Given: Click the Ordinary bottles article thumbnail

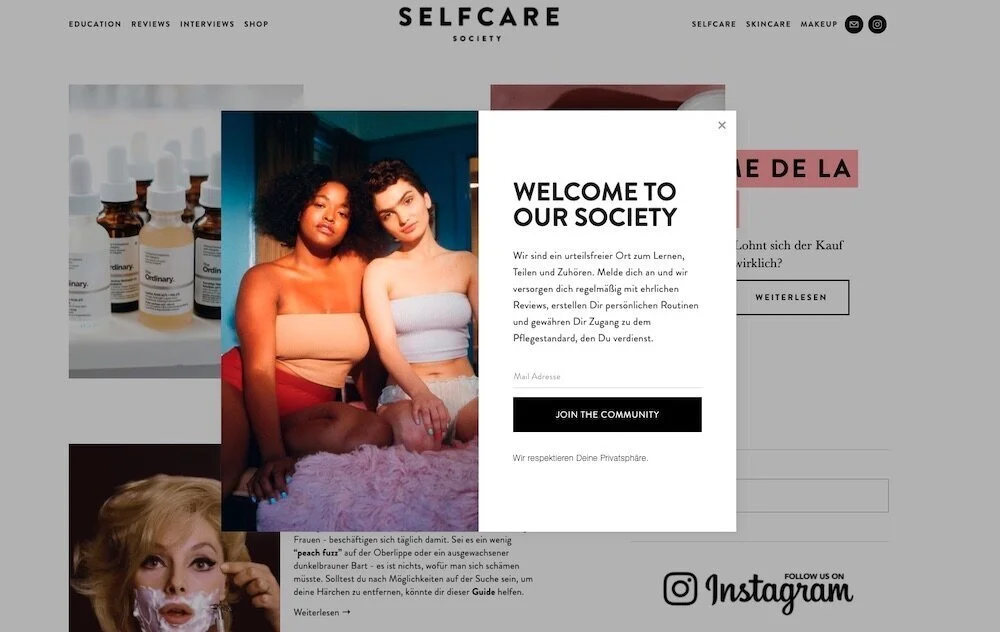Looking at the screenshot, I should [145, 231].
